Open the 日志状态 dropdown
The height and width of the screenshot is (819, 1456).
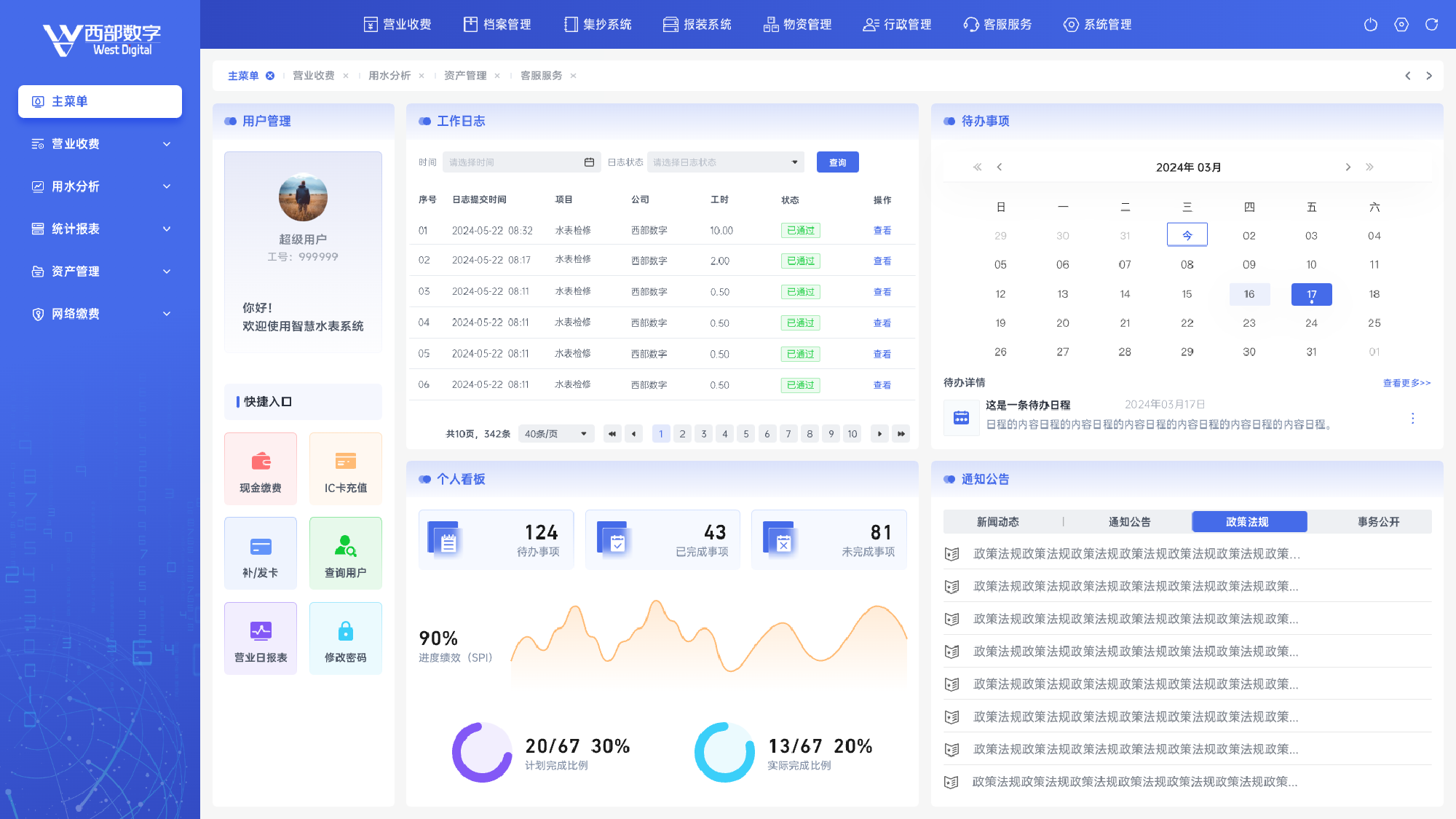pyautogui.click(x=725, y=162)
